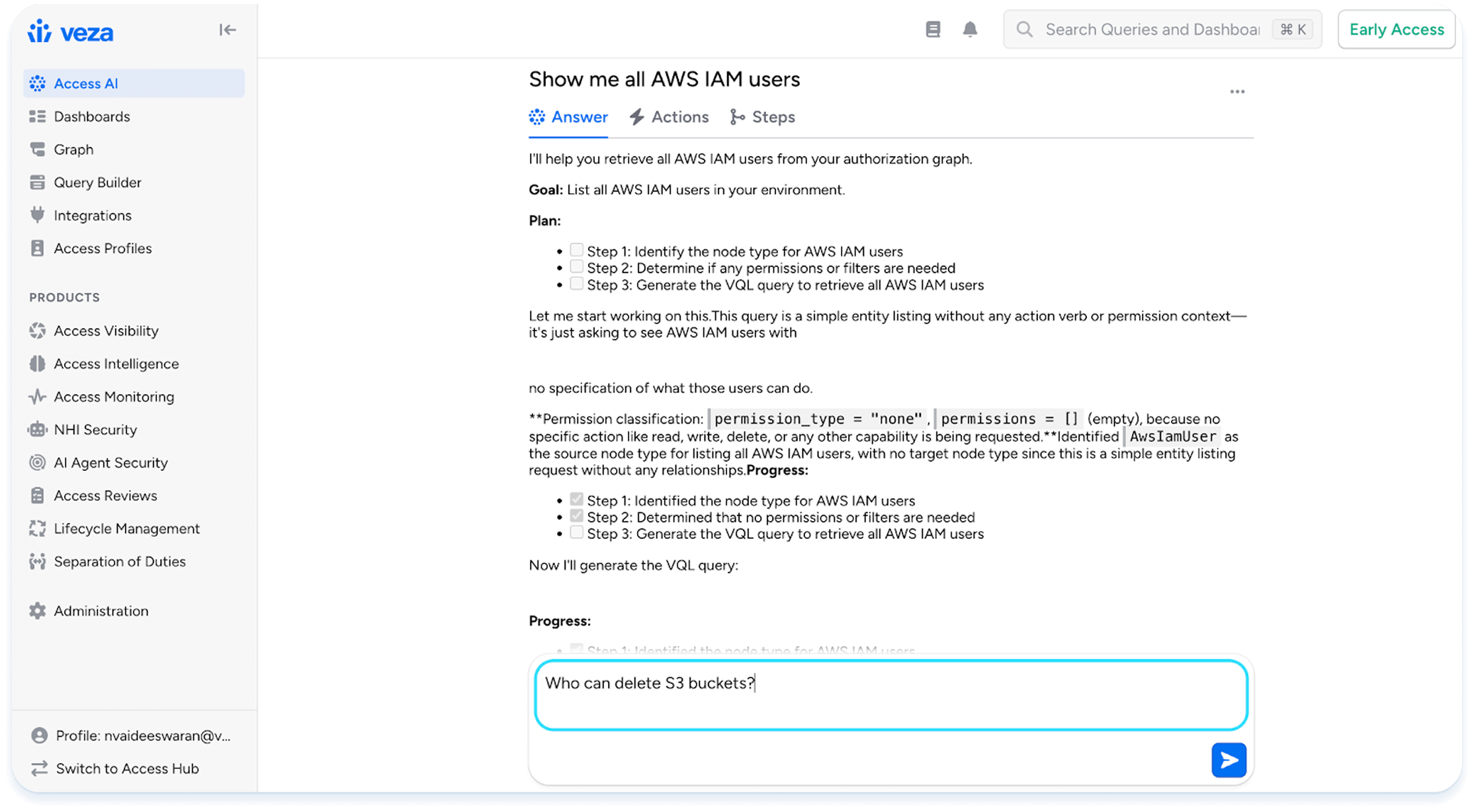
Task: Open NHI Security from sidebar
Action: coord(95,430)
